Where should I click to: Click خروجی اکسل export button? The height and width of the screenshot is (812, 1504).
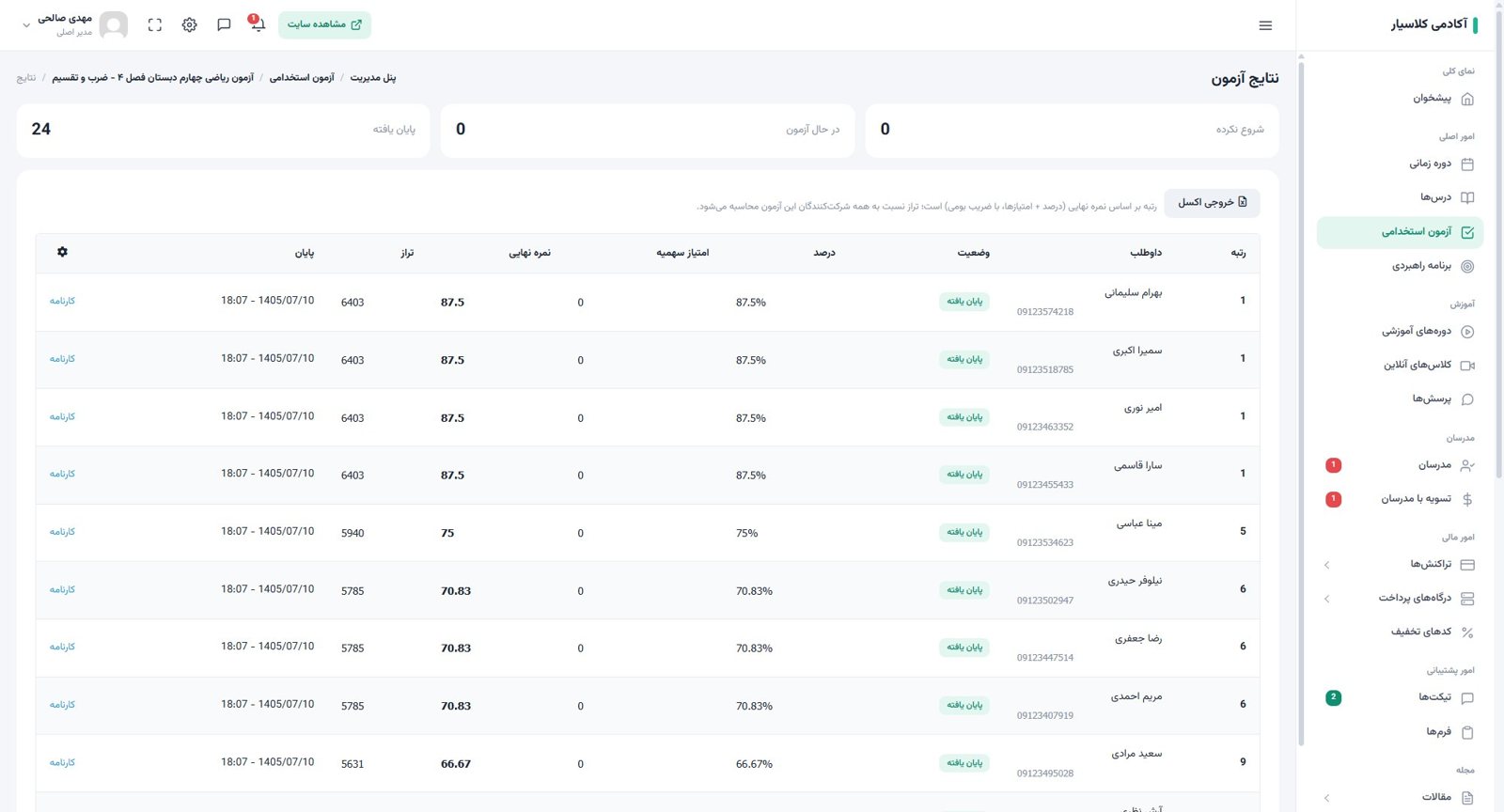1212,202
